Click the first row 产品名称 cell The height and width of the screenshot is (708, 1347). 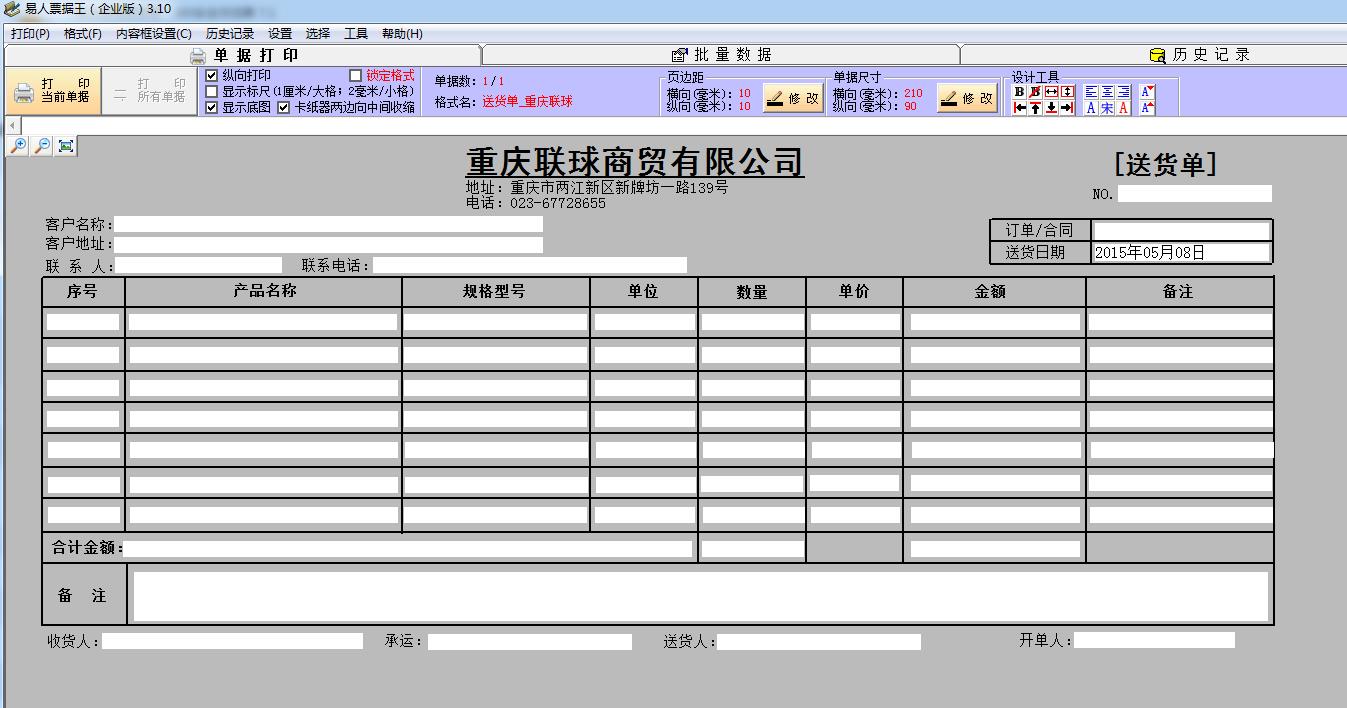263,322
